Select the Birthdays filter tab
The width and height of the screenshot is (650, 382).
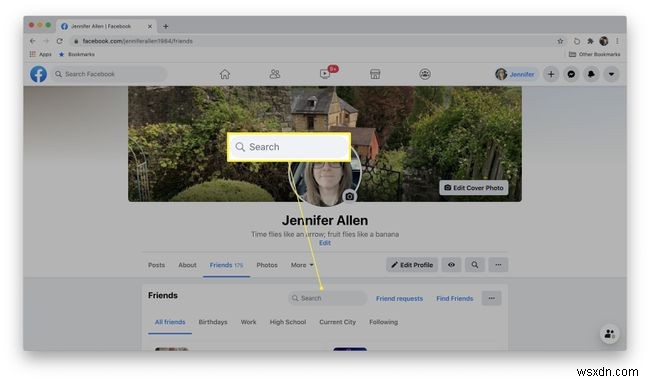pos(213,322)
